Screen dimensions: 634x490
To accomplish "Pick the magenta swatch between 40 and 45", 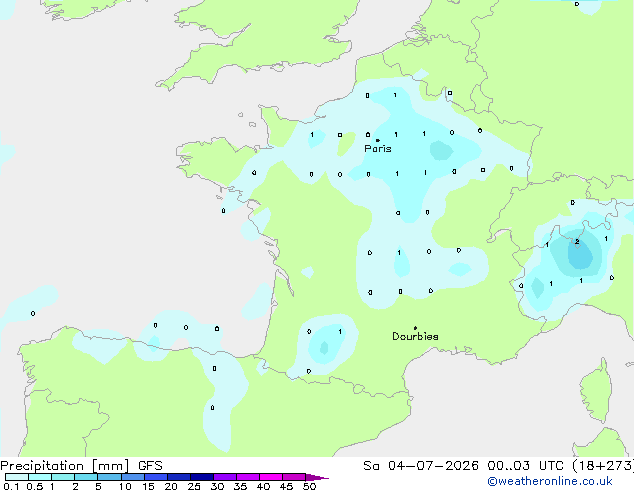I will [x=271, y=477].
